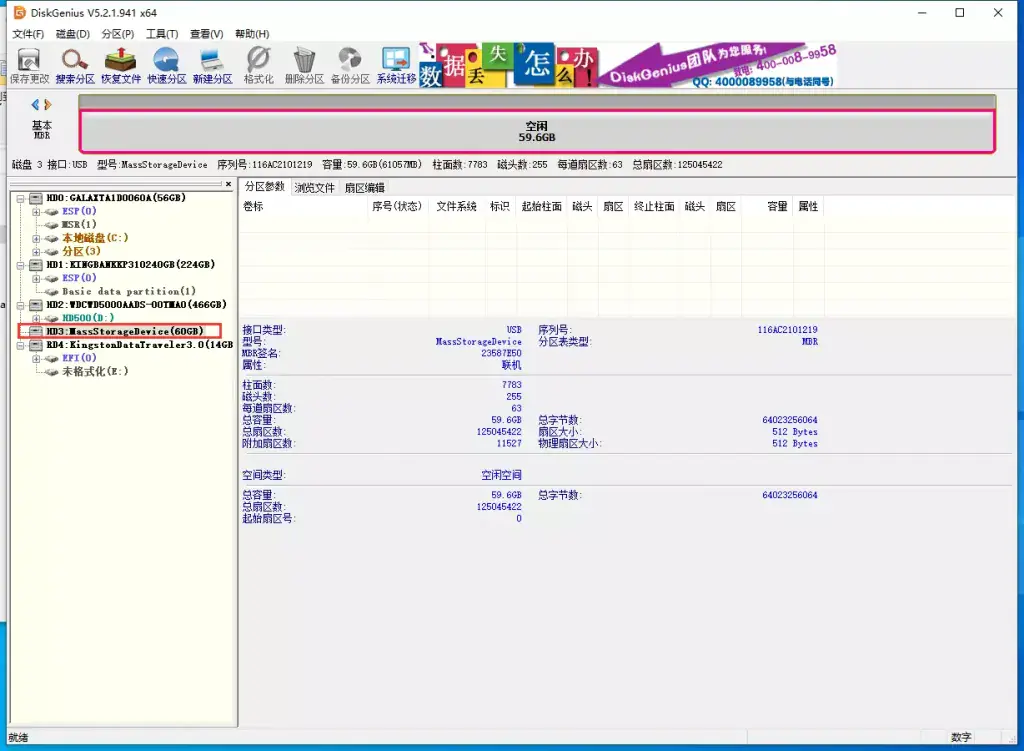Open the 查看(V) menu
The height and width of the screenshot is (751, 1024).
pyautogui.click(x=206, y=34)
